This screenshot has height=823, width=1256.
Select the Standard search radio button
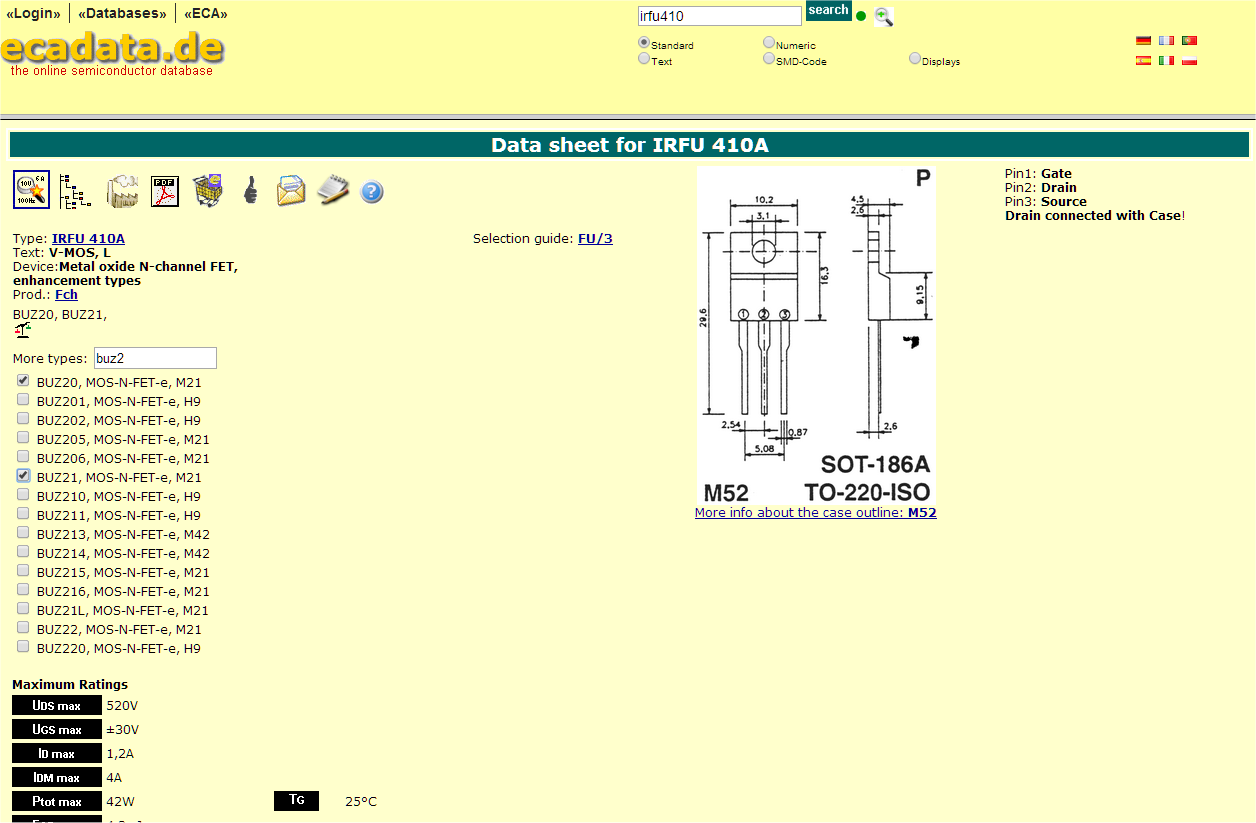point(644,43)
